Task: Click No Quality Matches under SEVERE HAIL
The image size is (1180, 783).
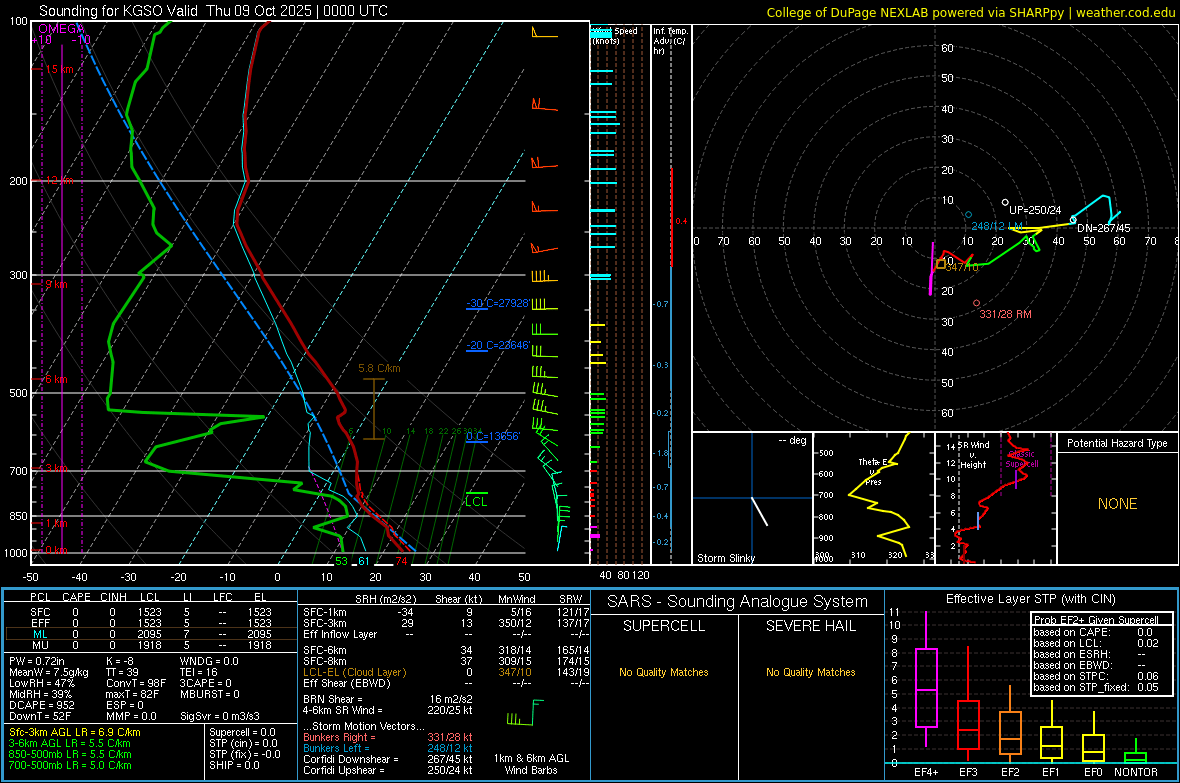Action: pyautogui.click(x=810, y=672)
